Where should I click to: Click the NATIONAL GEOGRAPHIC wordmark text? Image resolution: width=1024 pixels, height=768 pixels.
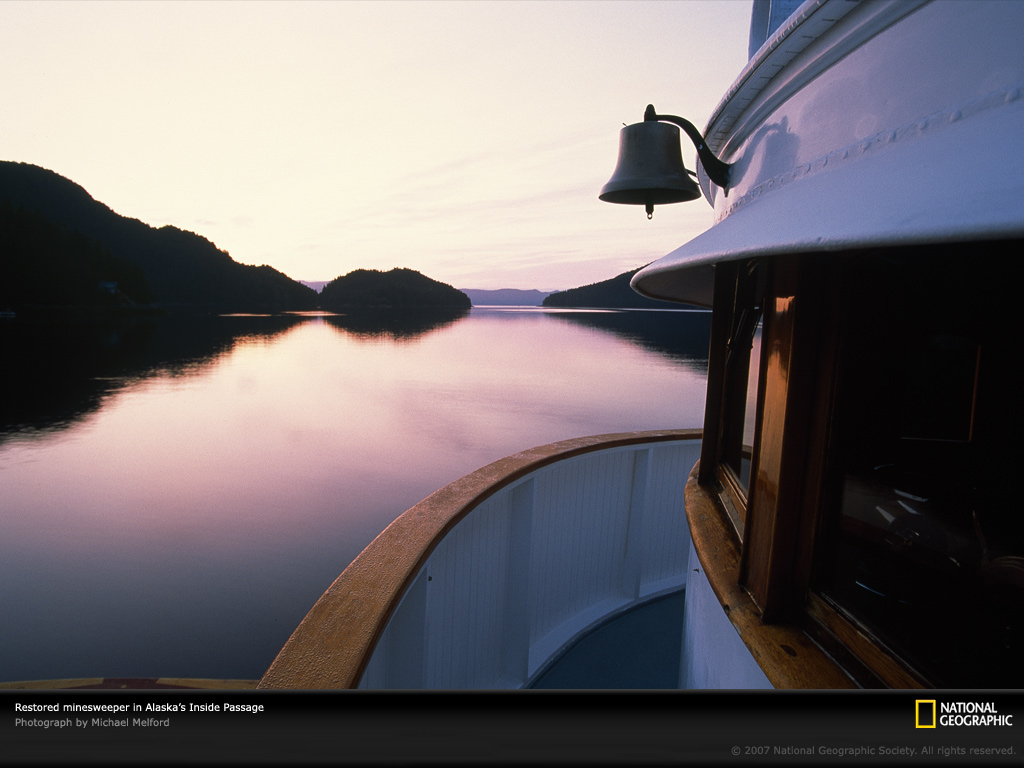[975, 713]
